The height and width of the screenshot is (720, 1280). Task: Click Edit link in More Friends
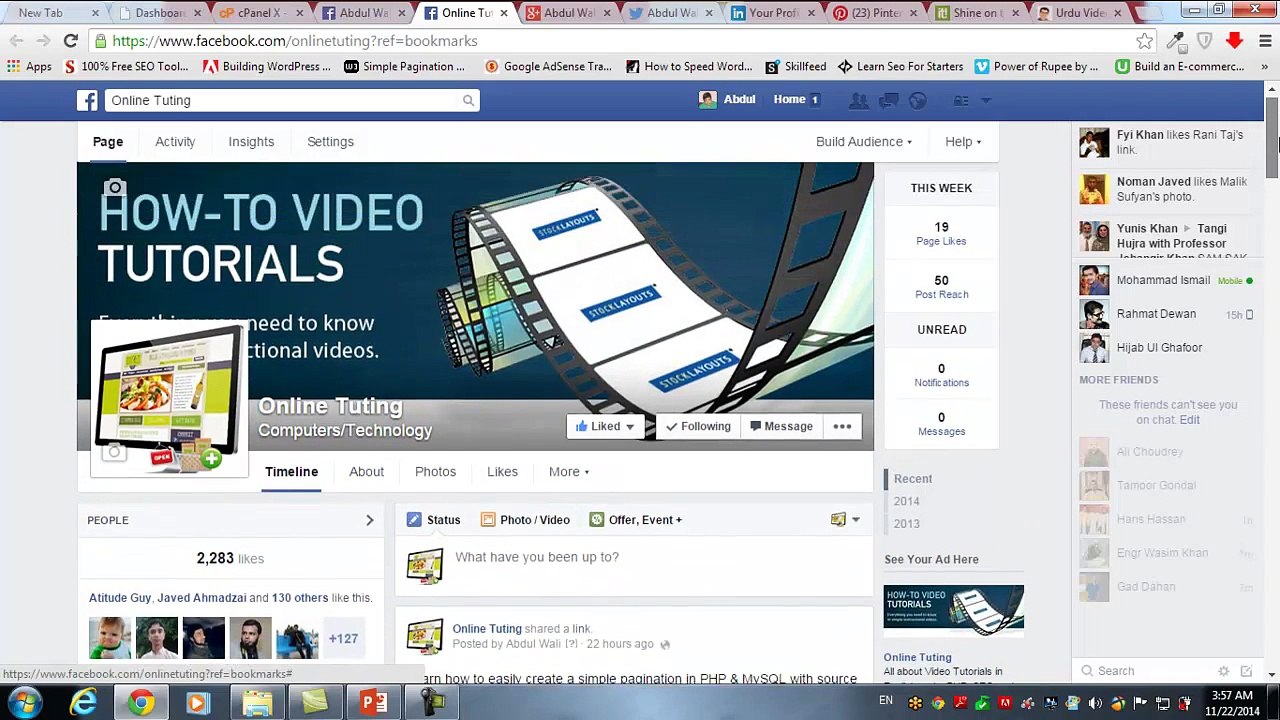point(1189,420)
